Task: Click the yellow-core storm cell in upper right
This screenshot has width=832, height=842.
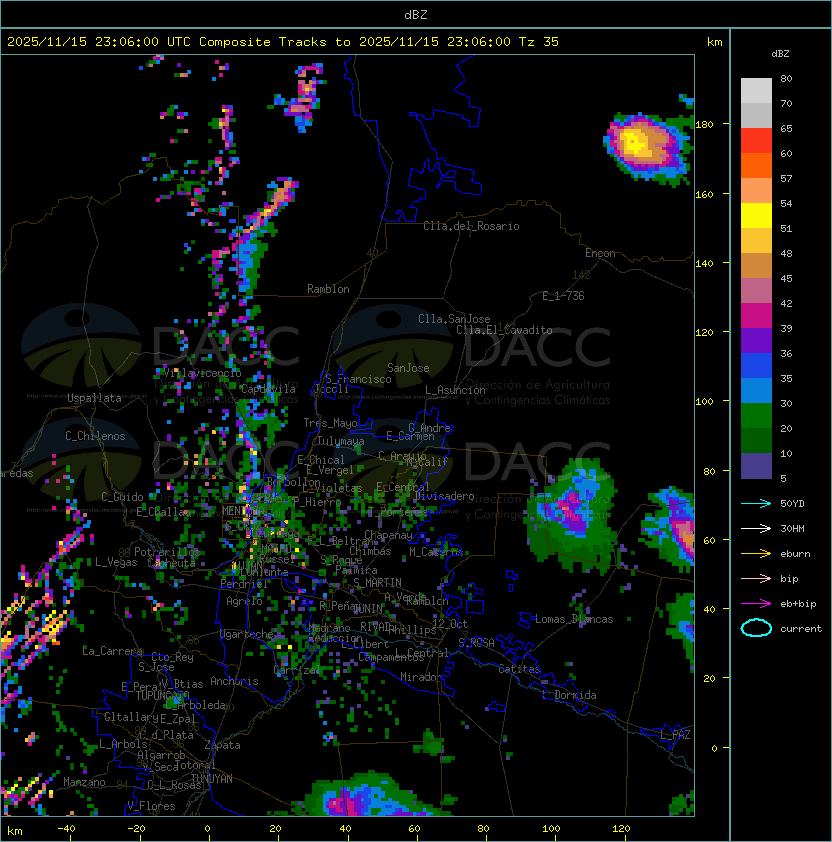Action: point(647,146)
